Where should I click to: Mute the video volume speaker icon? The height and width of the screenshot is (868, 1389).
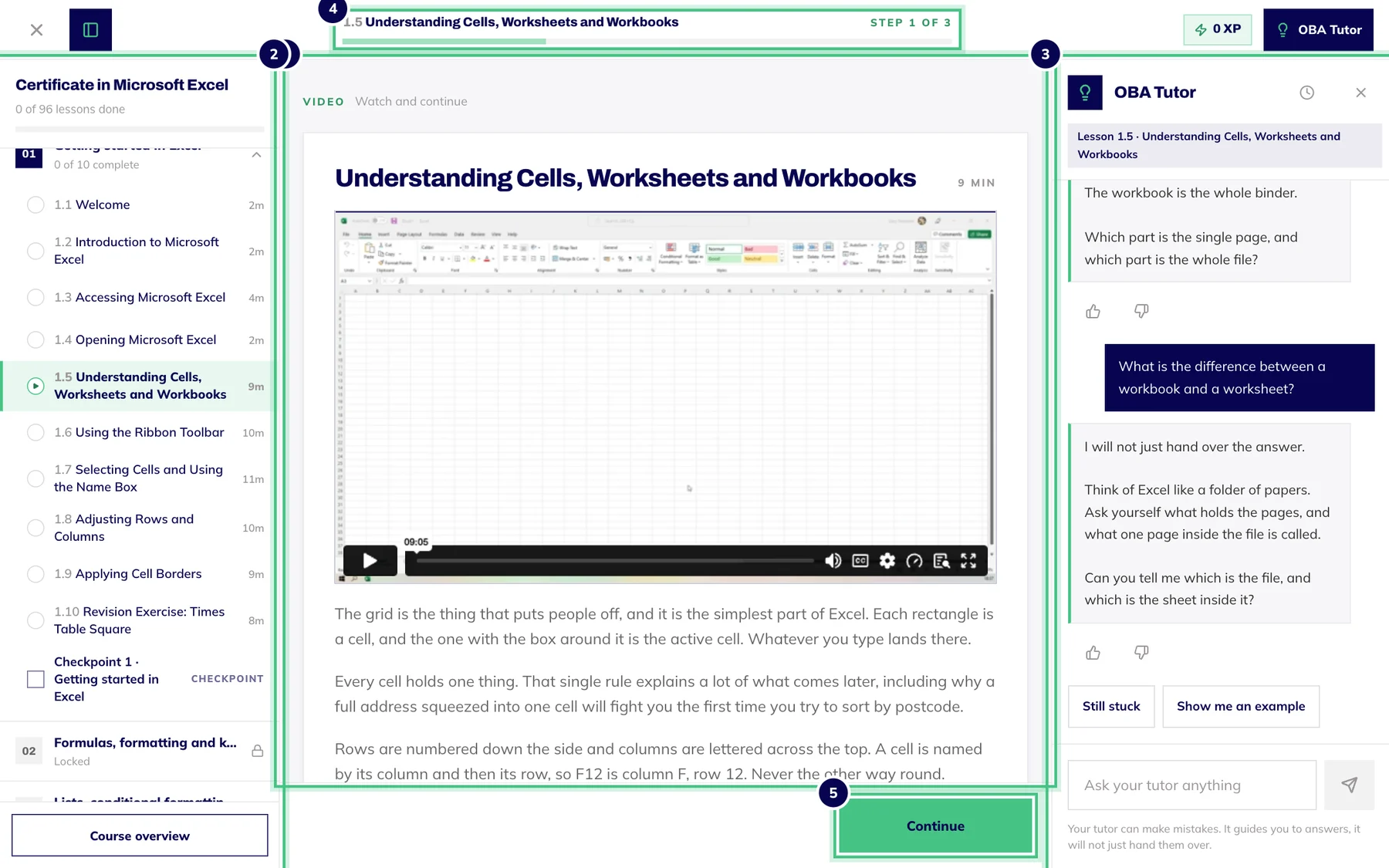(833, 561)
